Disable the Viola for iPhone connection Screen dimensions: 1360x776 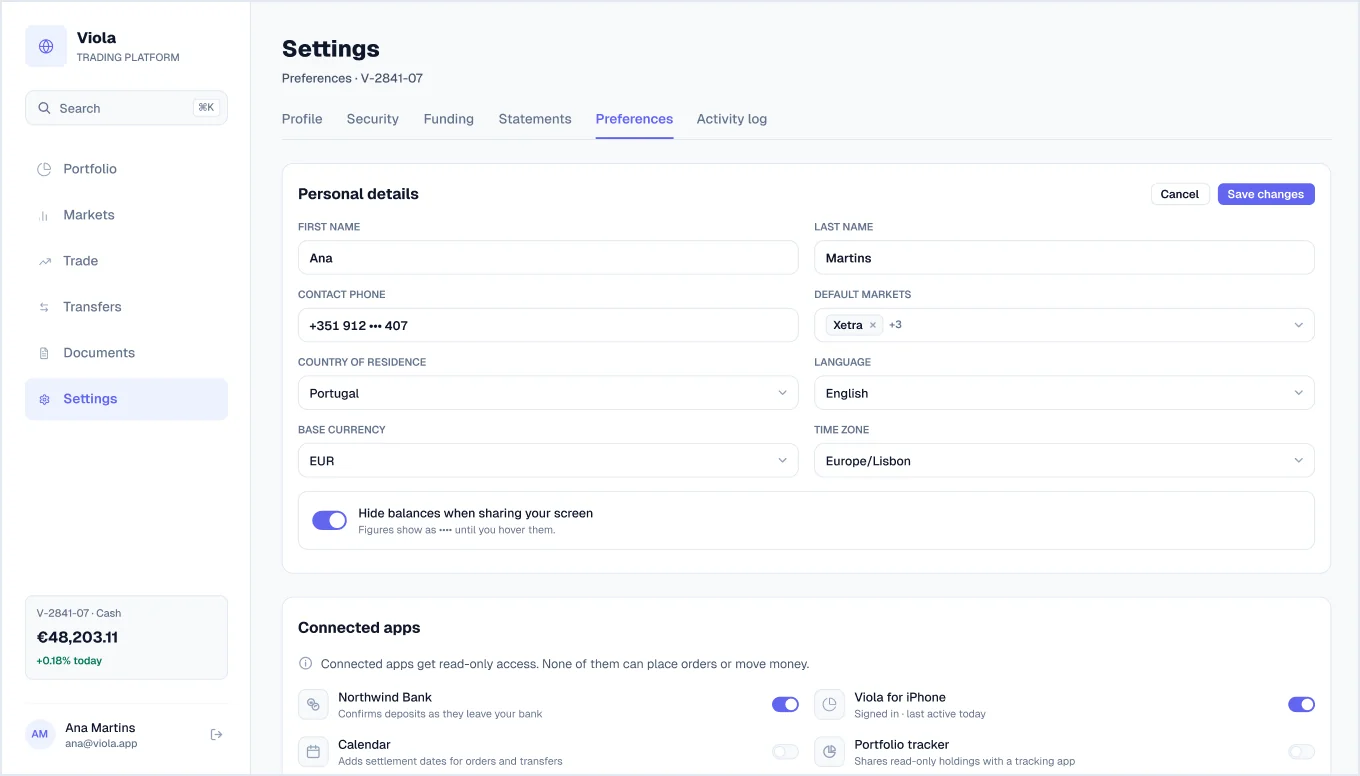[1301, 704]
